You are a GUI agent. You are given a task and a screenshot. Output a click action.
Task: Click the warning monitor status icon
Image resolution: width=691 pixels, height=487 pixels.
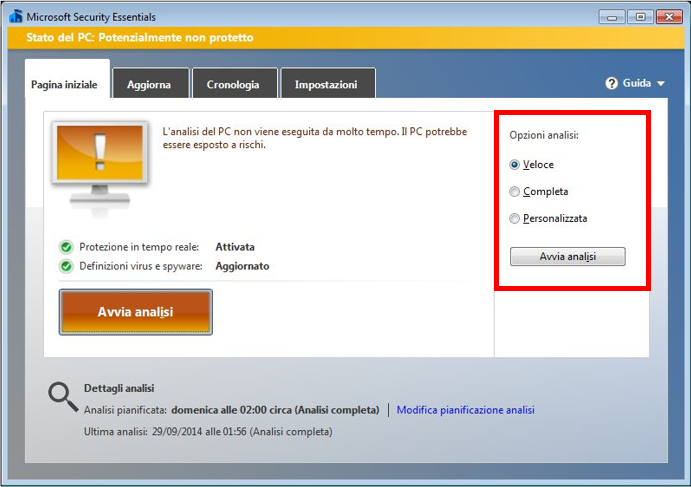100,168
